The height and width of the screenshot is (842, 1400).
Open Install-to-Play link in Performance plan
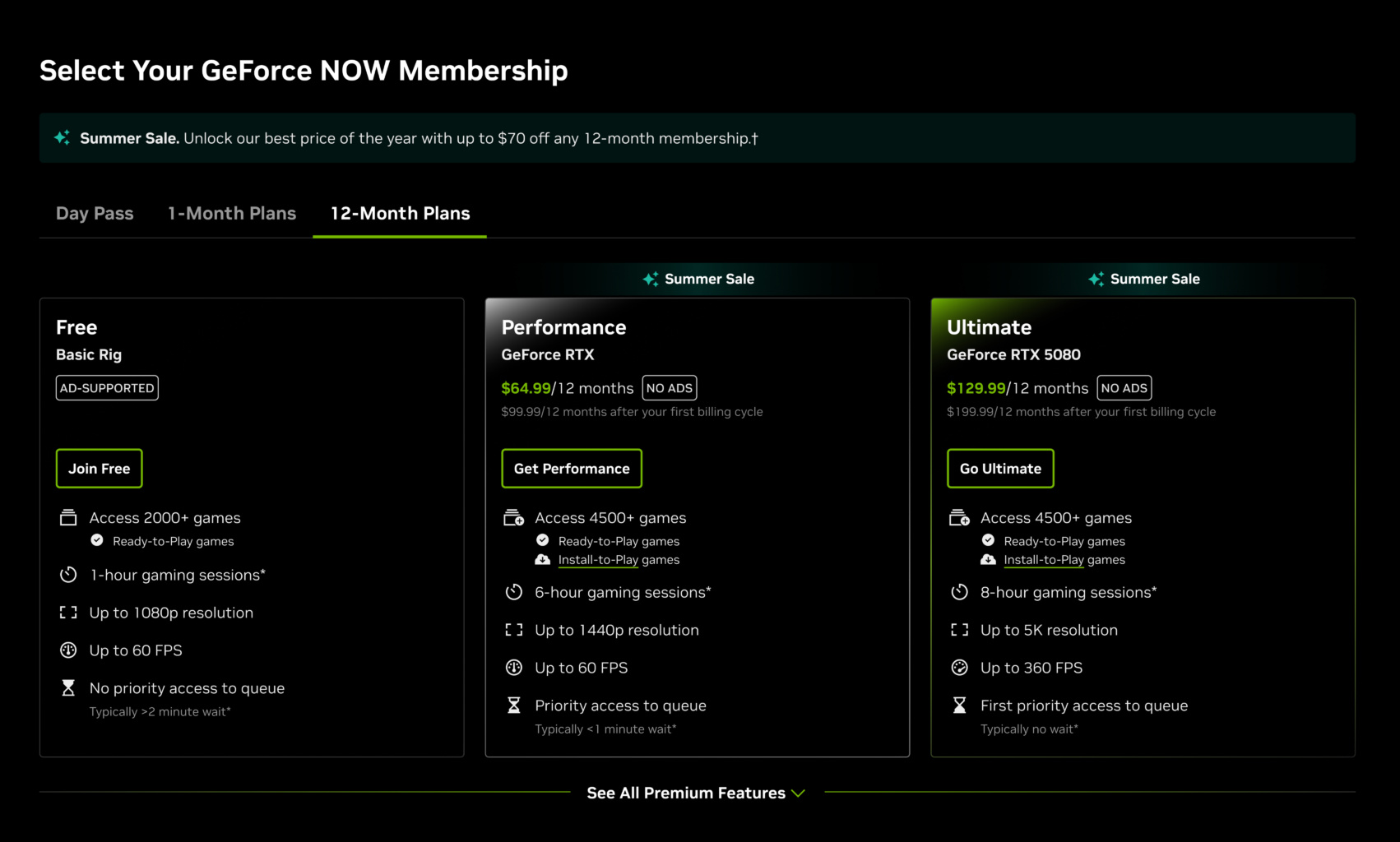click(598, 560)
